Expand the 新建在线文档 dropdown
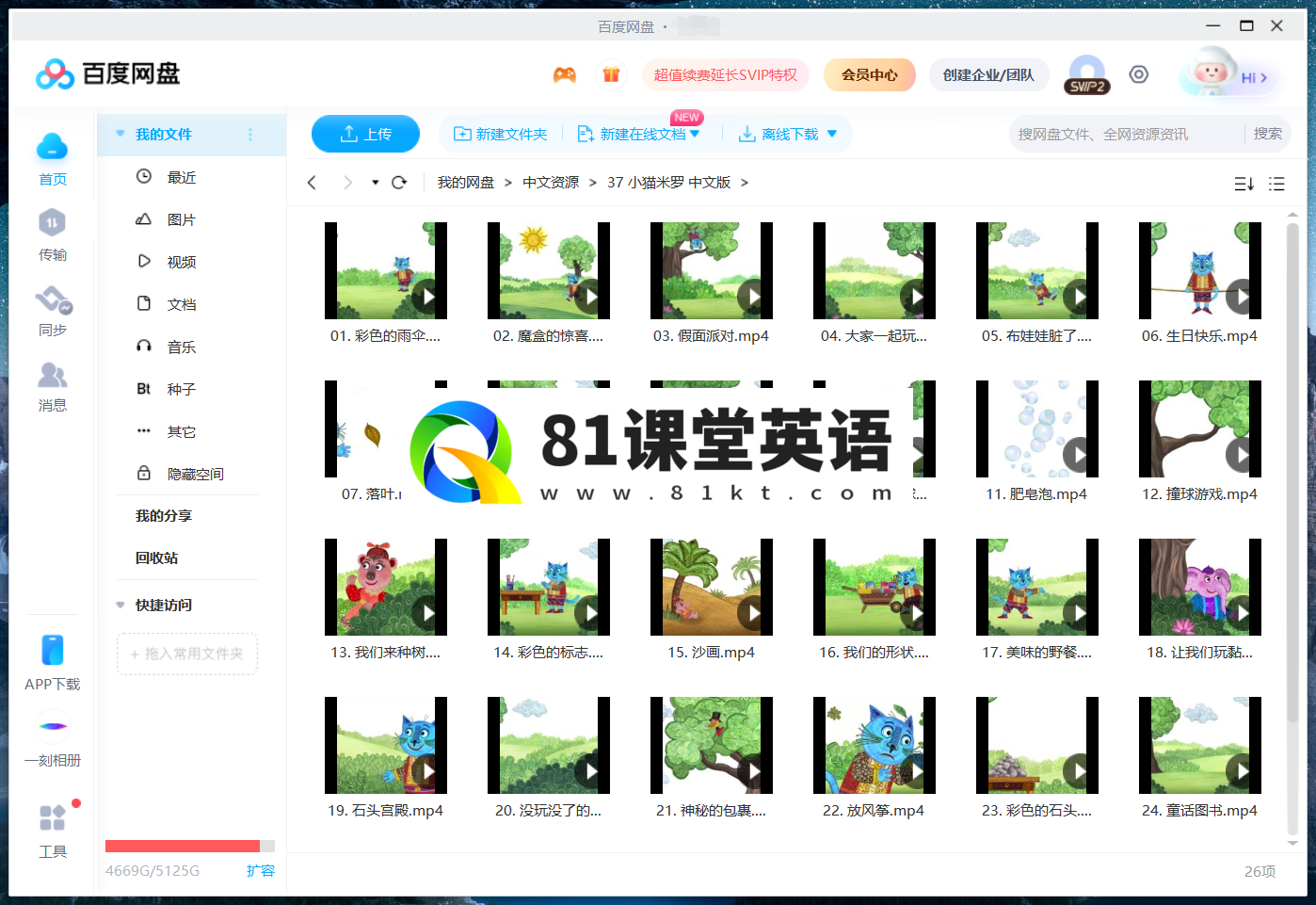 [695, 134]
